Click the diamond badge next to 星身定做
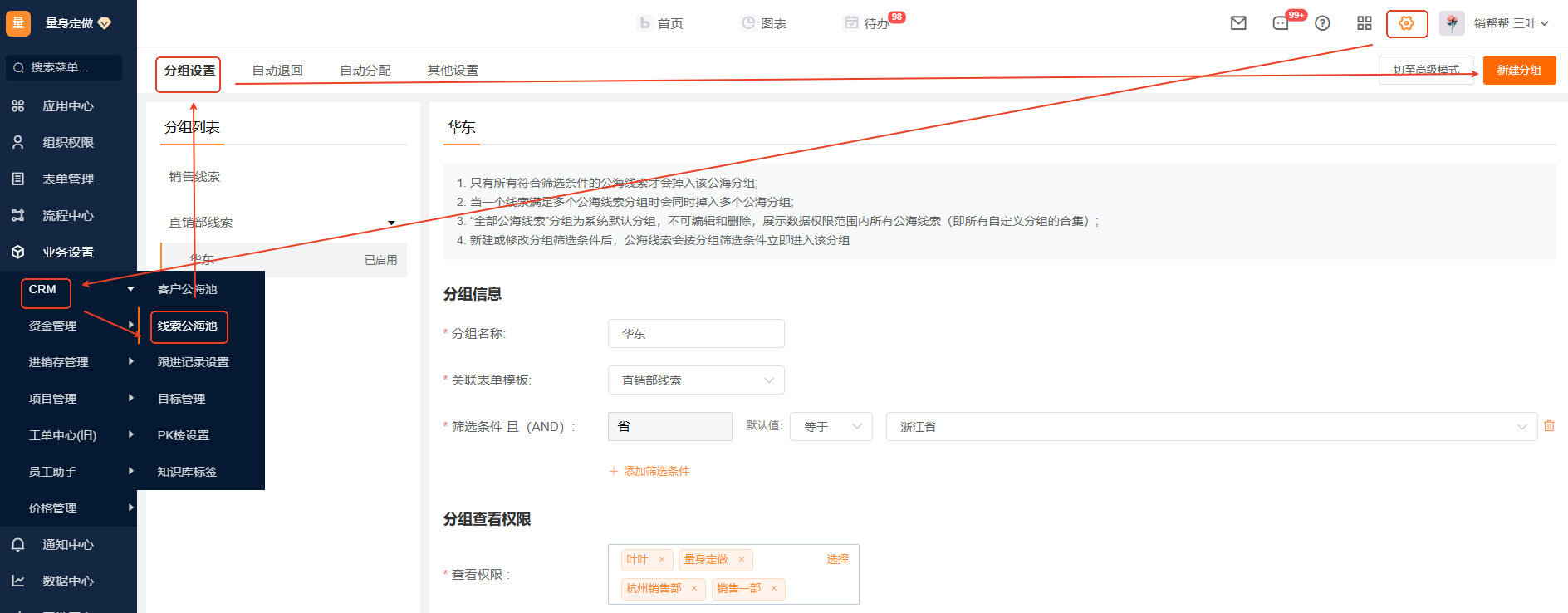The height and width of the screenshot is (613, 1568). (x=105, y=23)
